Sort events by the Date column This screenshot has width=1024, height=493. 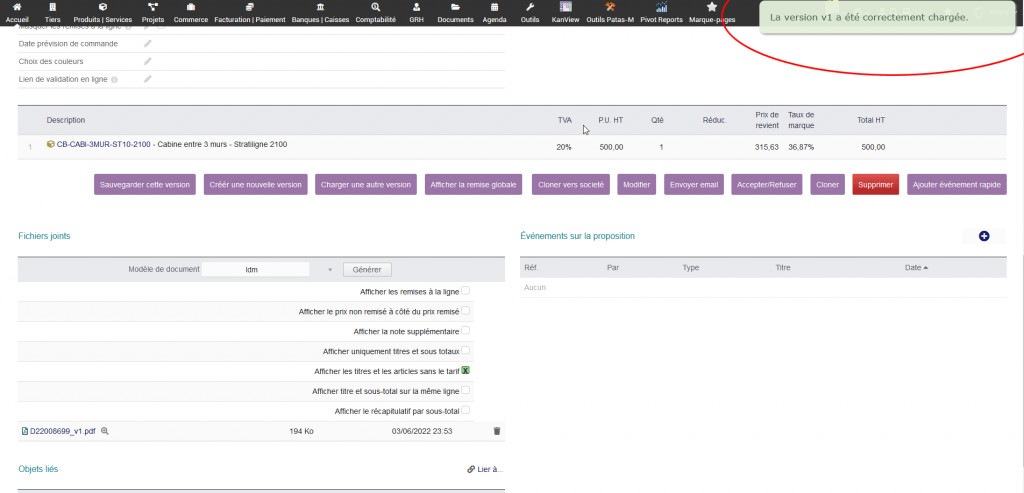click(914, 268)
